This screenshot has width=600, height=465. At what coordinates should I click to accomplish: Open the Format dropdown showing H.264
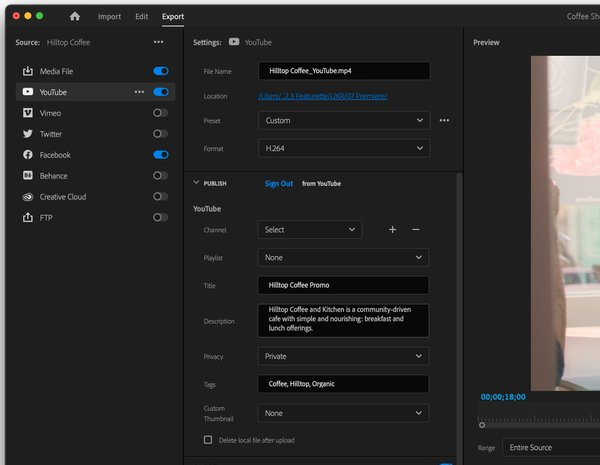tap(343, 148)
